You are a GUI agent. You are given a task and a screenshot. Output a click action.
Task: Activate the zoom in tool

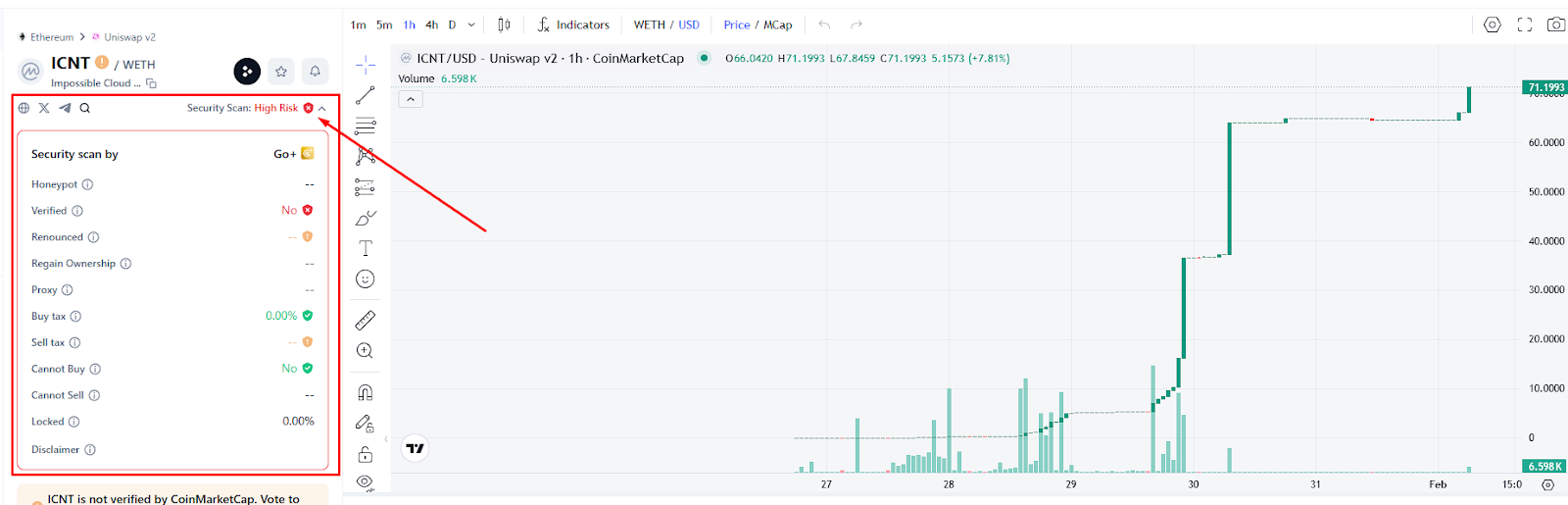pyautogui.click(x=366, y=351)
